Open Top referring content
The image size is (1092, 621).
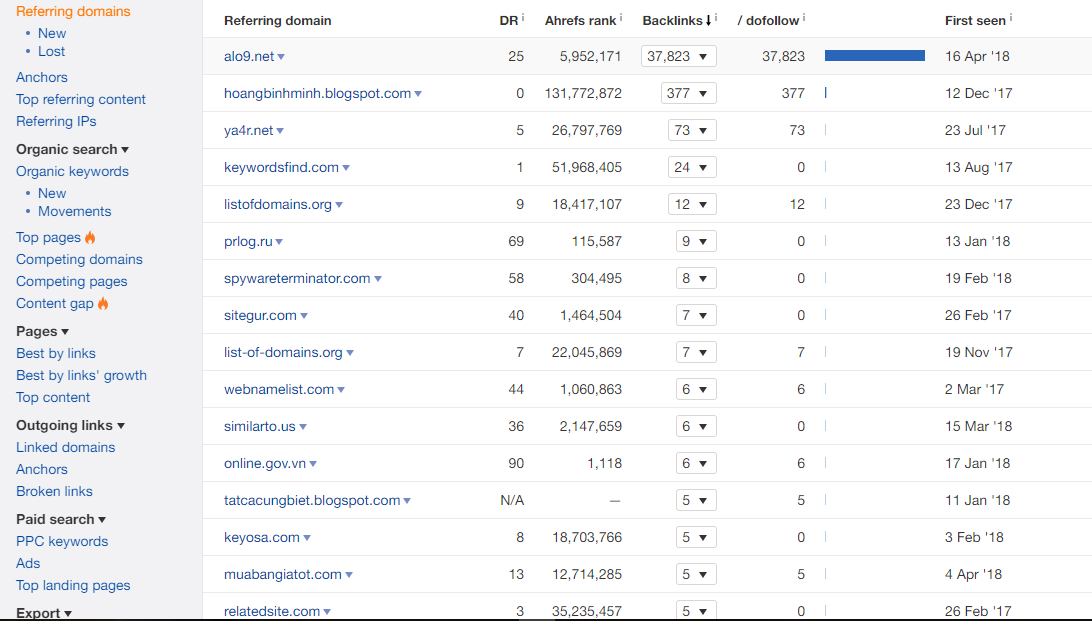81,99
